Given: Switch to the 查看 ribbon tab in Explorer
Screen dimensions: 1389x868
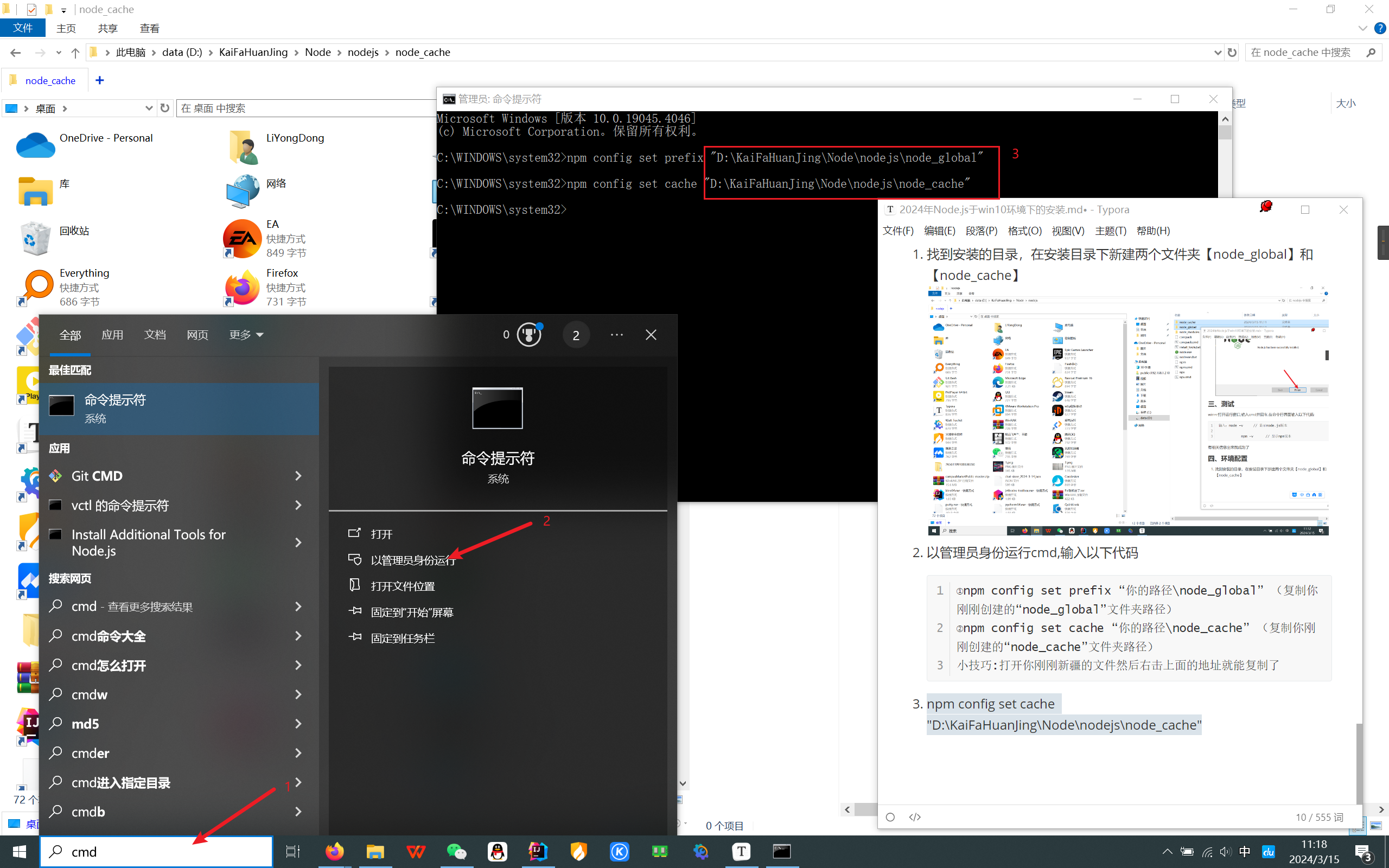Looking at the screenshot, I should coord(149,28).
